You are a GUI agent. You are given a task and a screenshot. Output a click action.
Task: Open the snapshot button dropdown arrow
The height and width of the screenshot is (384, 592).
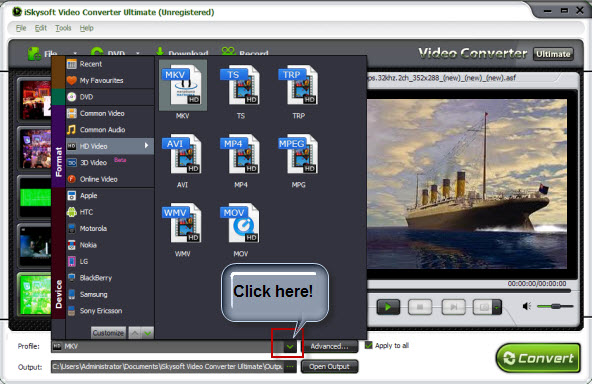(497, 307)
